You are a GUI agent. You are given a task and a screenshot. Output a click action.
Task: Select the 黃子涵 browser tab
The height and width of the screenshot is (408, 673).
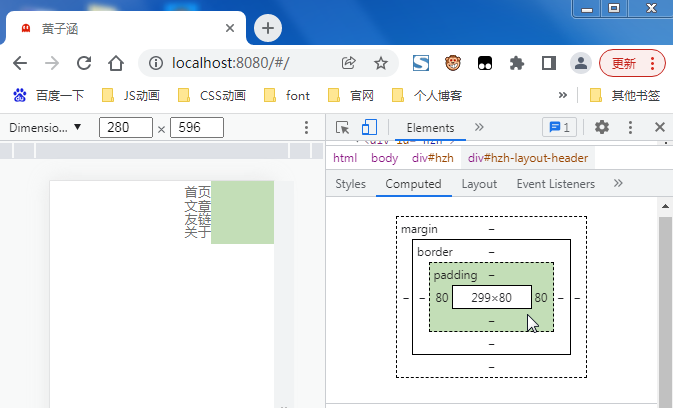click(x=126, y=28)
